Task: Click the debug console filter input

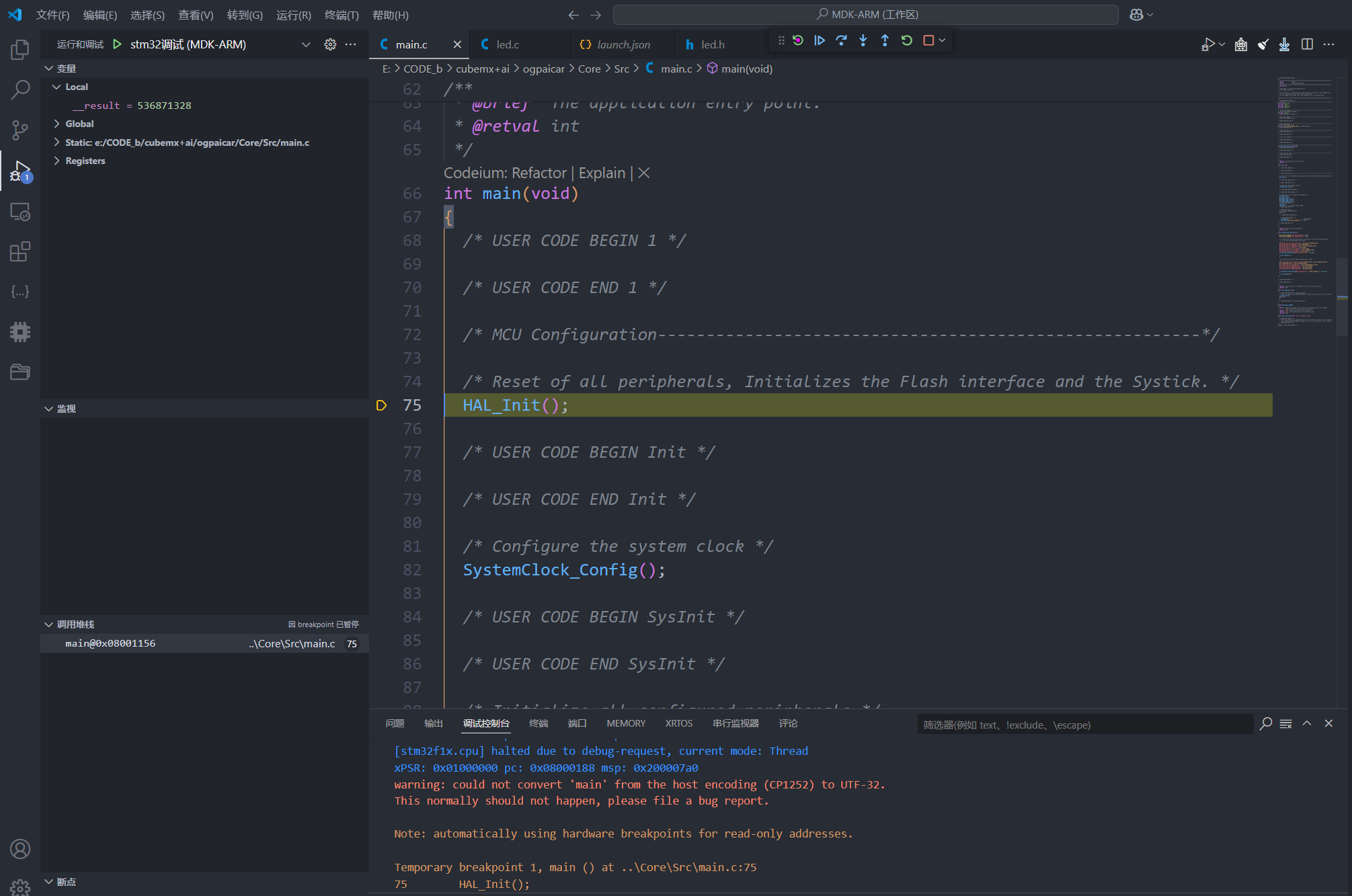Action: pos(1084,725)
